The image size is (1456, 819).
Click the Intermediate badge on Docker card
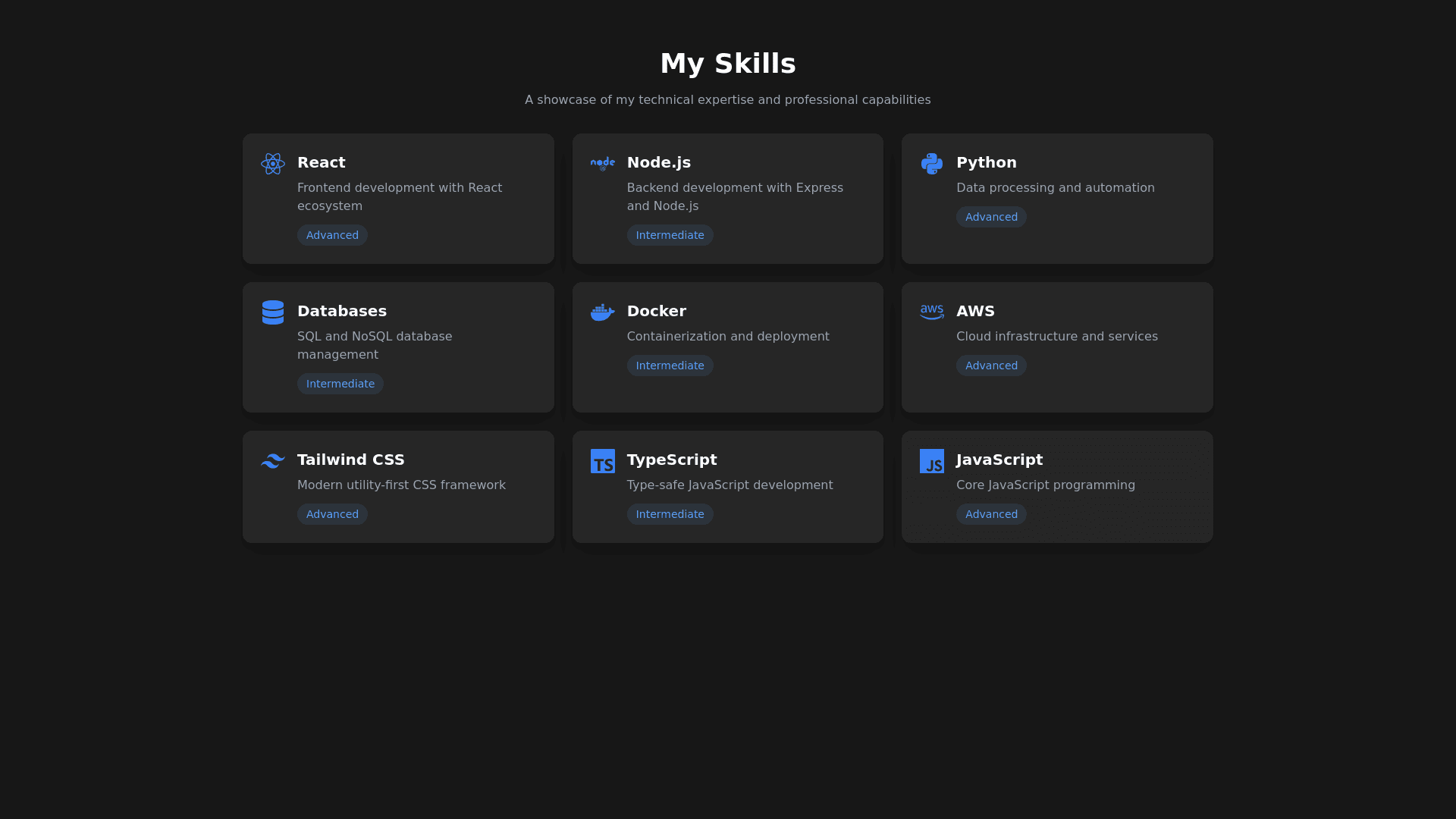[x=670, y=366]
